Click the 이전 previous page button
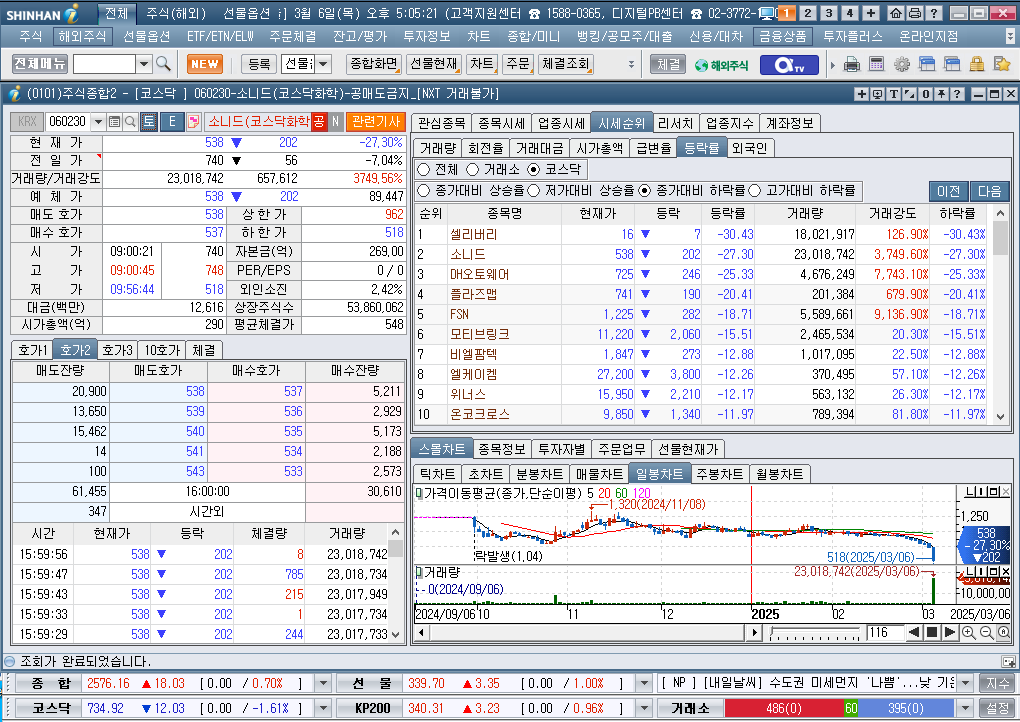1020x722 pixels. click(x=948, y=191)
